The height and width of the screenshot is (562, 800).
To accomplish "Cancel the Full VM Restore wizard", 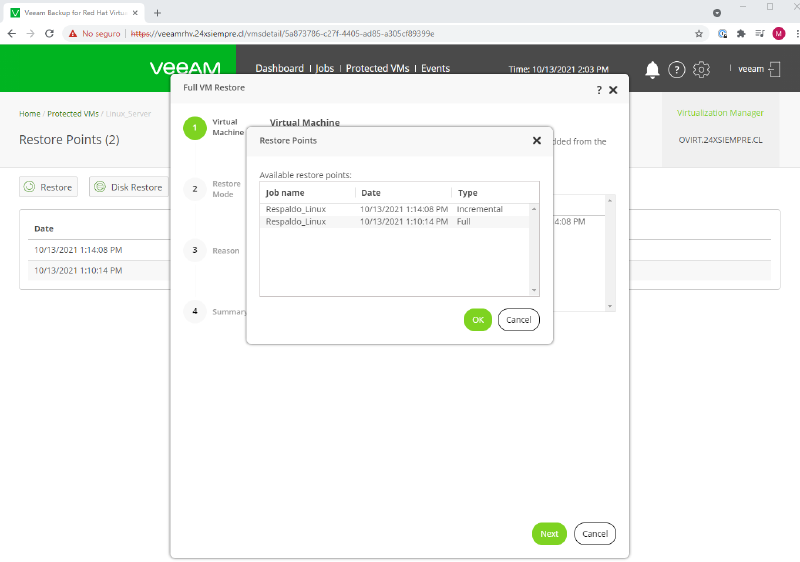I will click(595, 533).
